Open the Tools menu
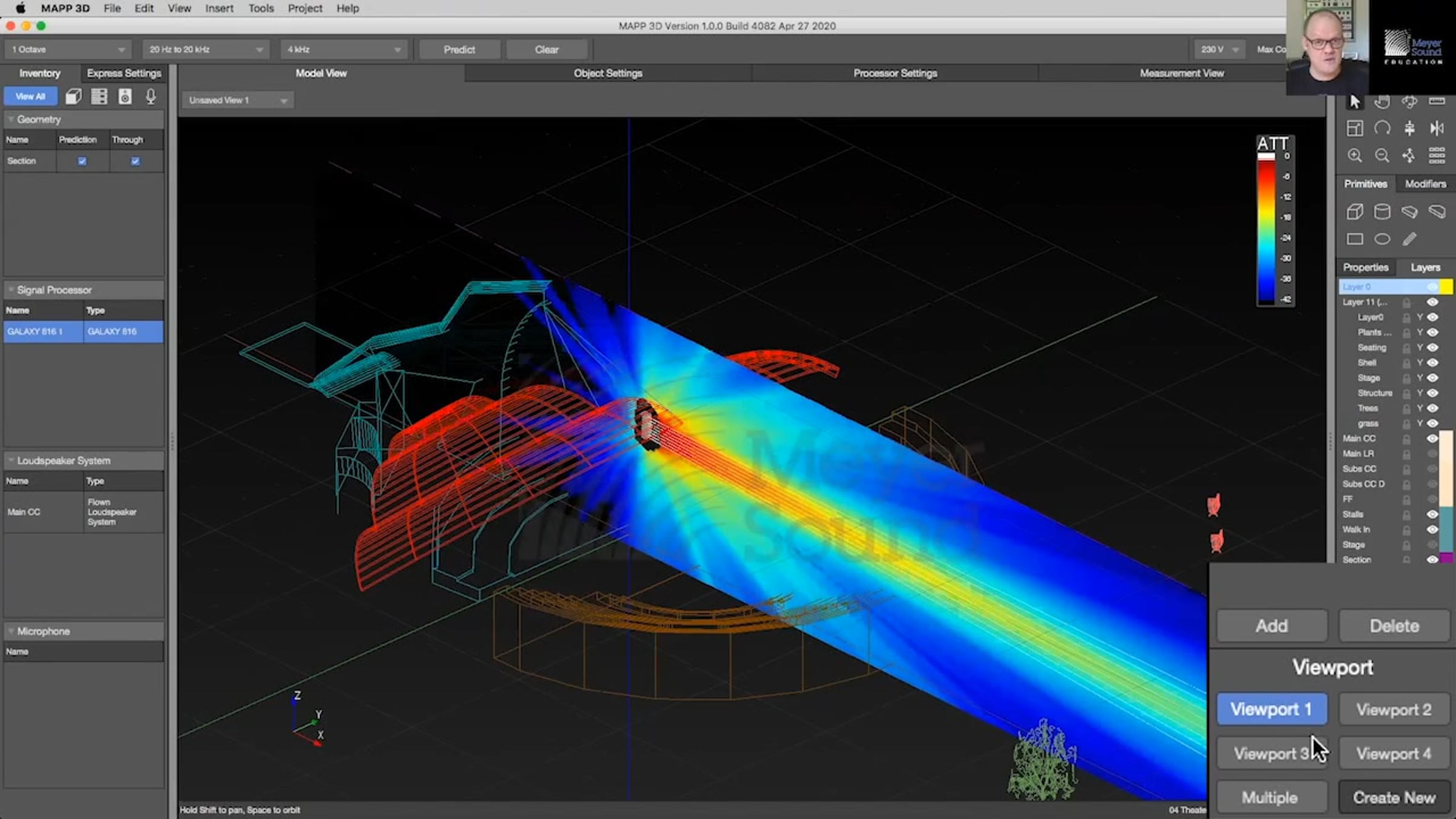 (x=261, y=8)
